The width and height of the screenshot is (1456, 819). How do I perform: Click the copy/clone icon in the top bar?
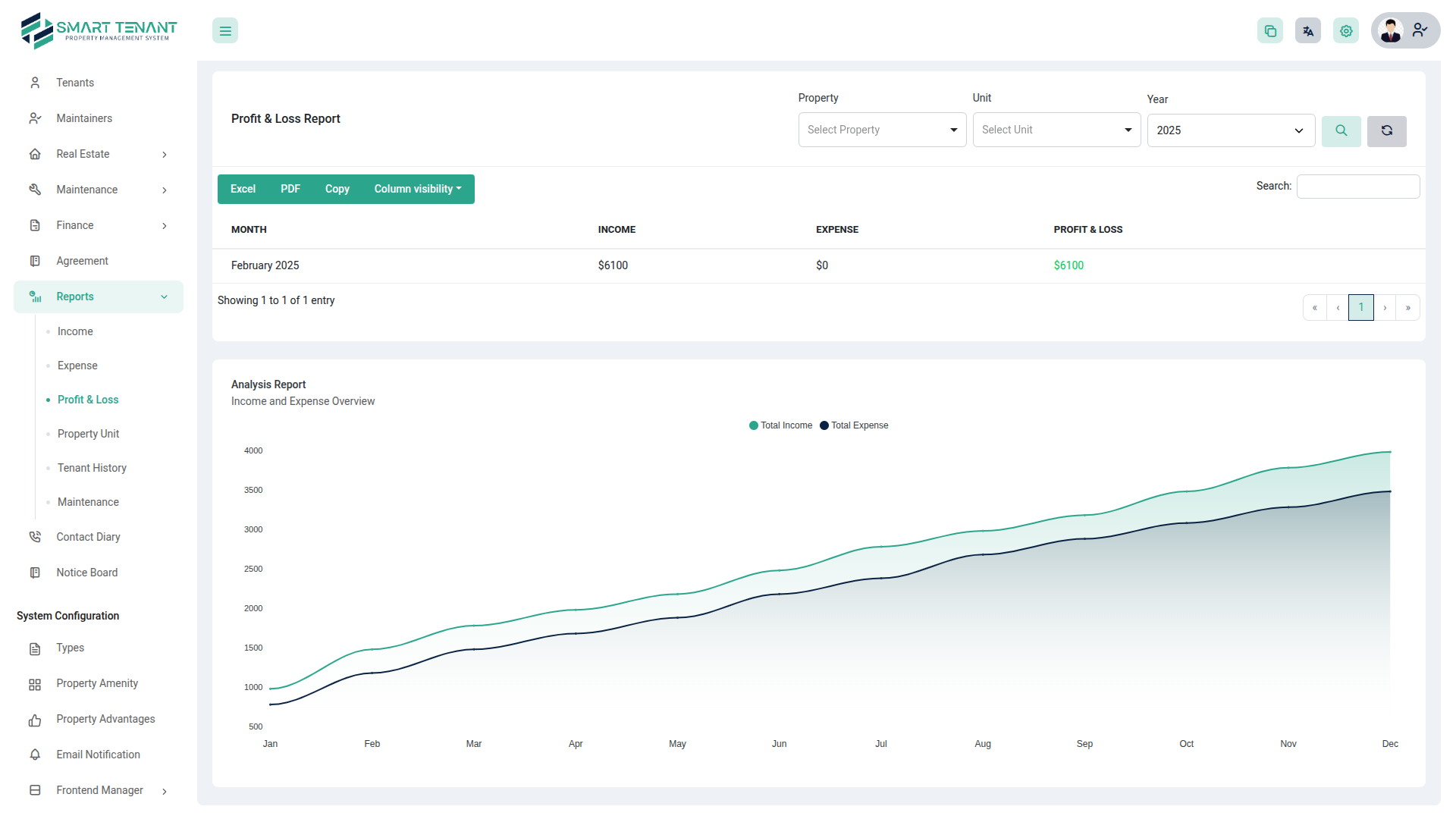coord(1270,30)
